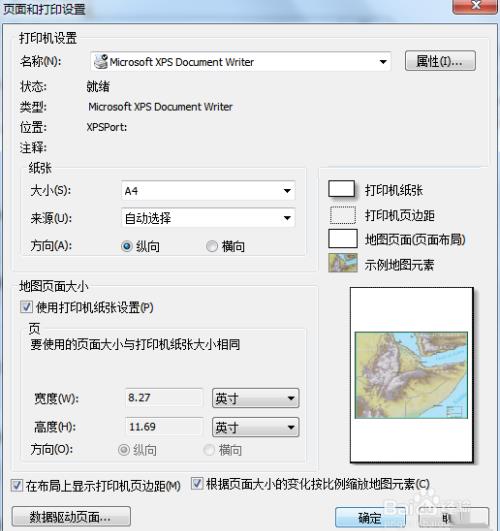Click the partially hidden 取消 button

(x=453, y=517)
